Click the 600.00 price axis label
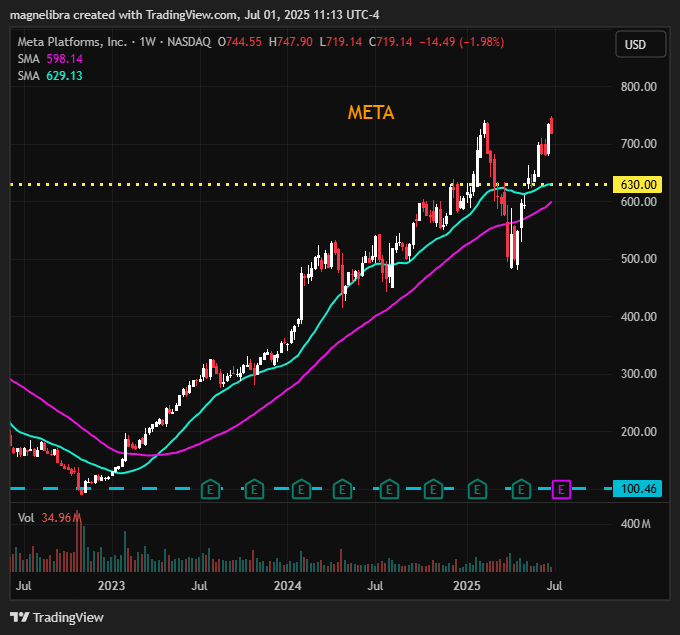Image resolution: width=680 pixels, height=635 pixels. [x=638, y=202]
